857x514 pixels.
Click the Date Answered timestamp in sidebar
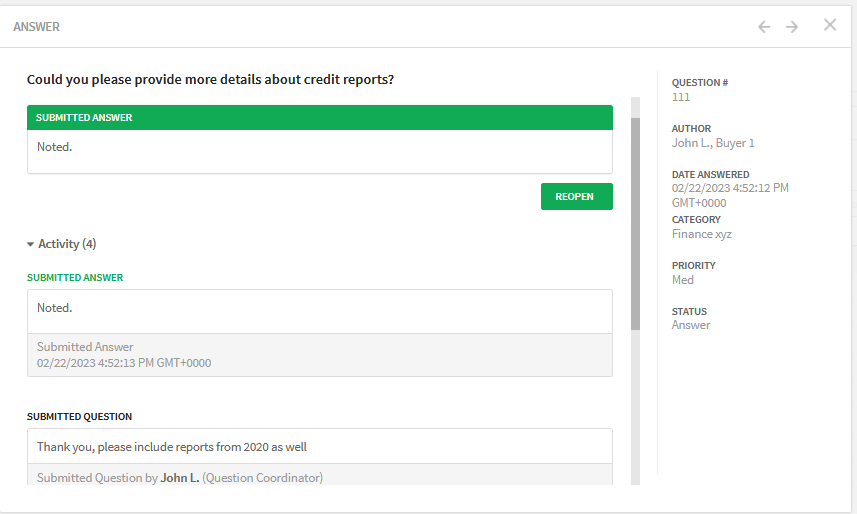(x=730, y=195)
